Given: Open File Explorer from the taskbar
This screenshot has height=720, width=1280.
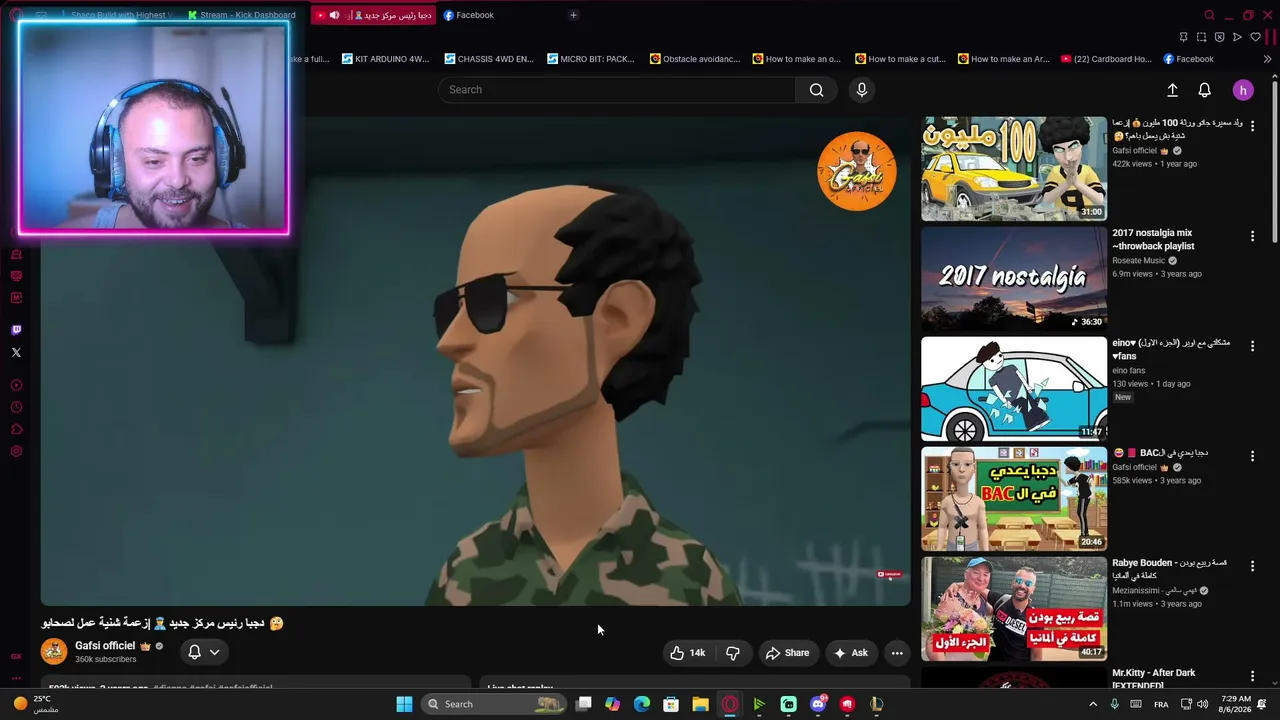Looking at the screenshot, I should coord(700,704).
